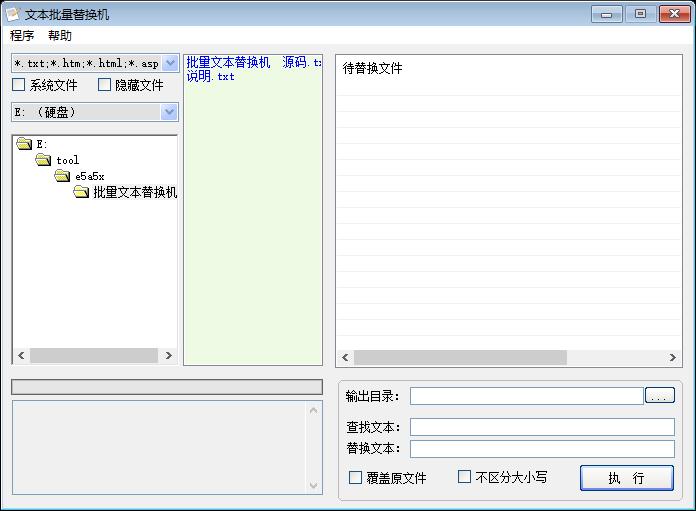Select the tool folder icon

tap(44, 159)
